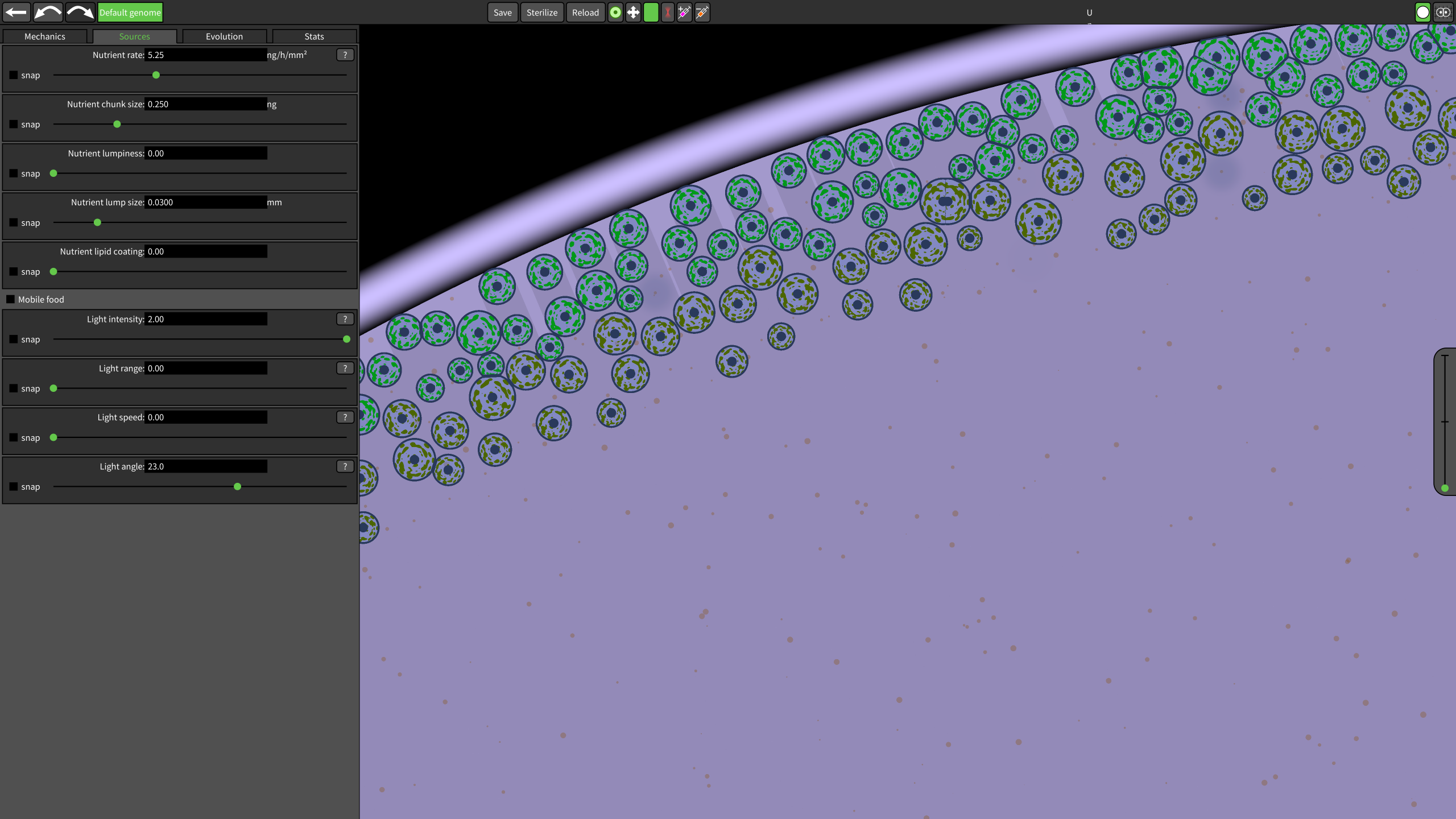Viewport: 1456px width, 819px height.
Task: Click the Sterilize button
Action: 542,13
